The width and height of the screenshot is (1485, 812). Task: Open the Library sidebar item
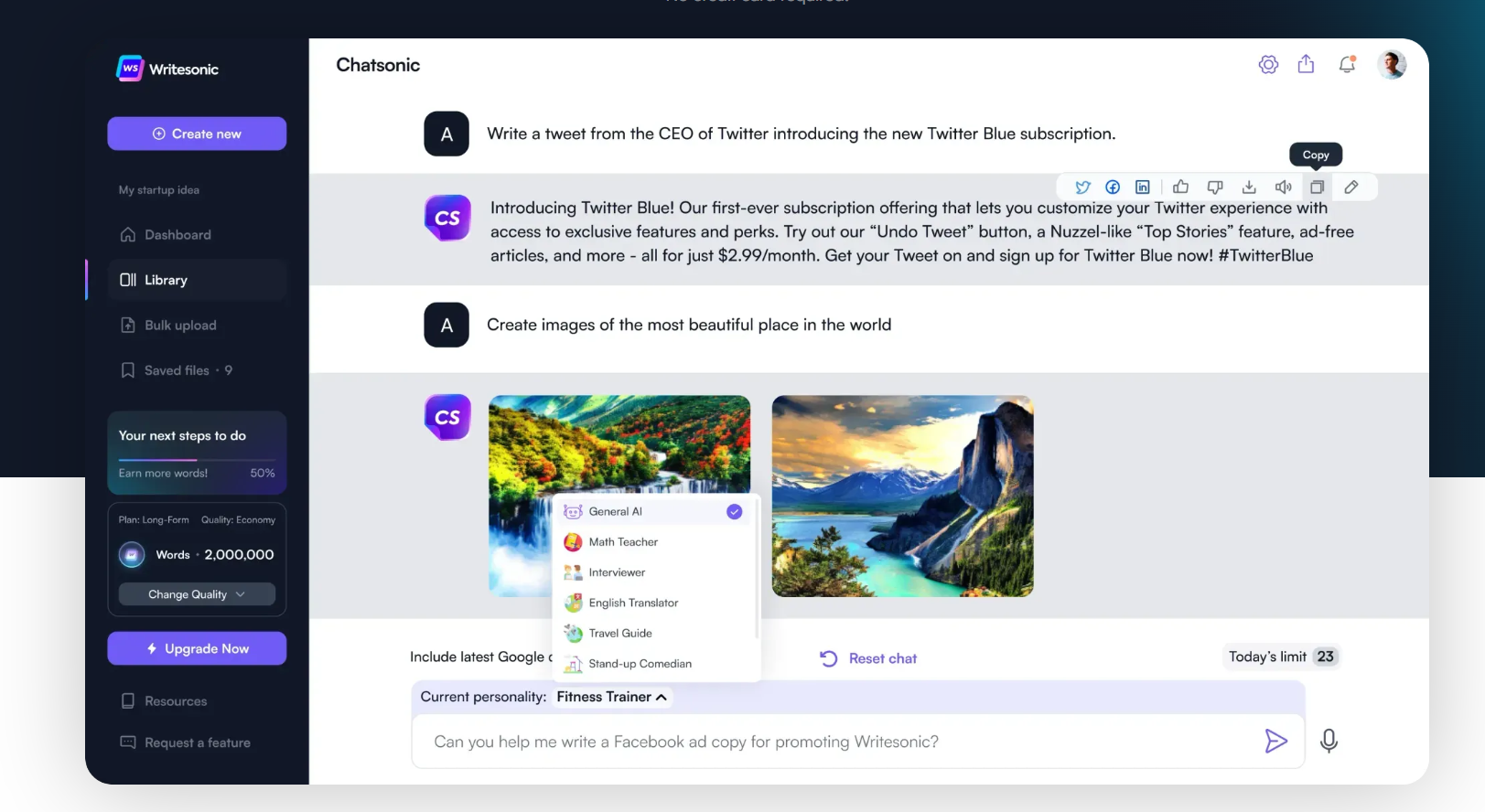coord(197,280)
